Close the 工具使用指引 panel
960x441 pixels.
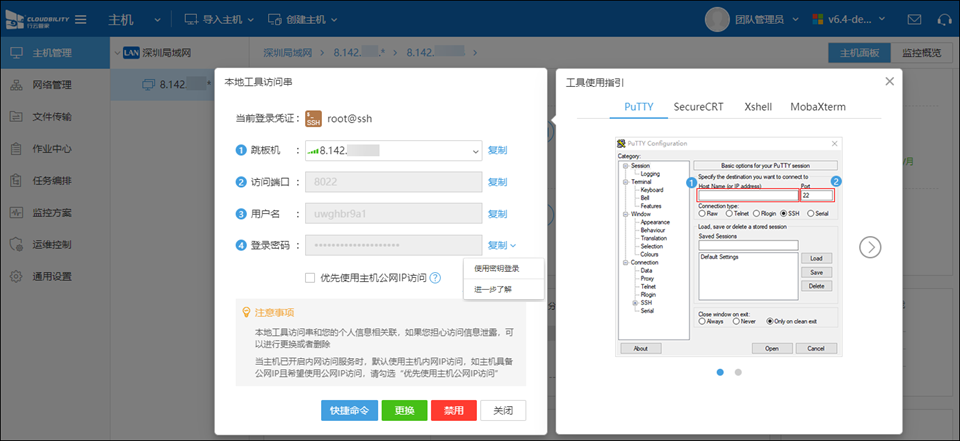(x=889, y=82)
